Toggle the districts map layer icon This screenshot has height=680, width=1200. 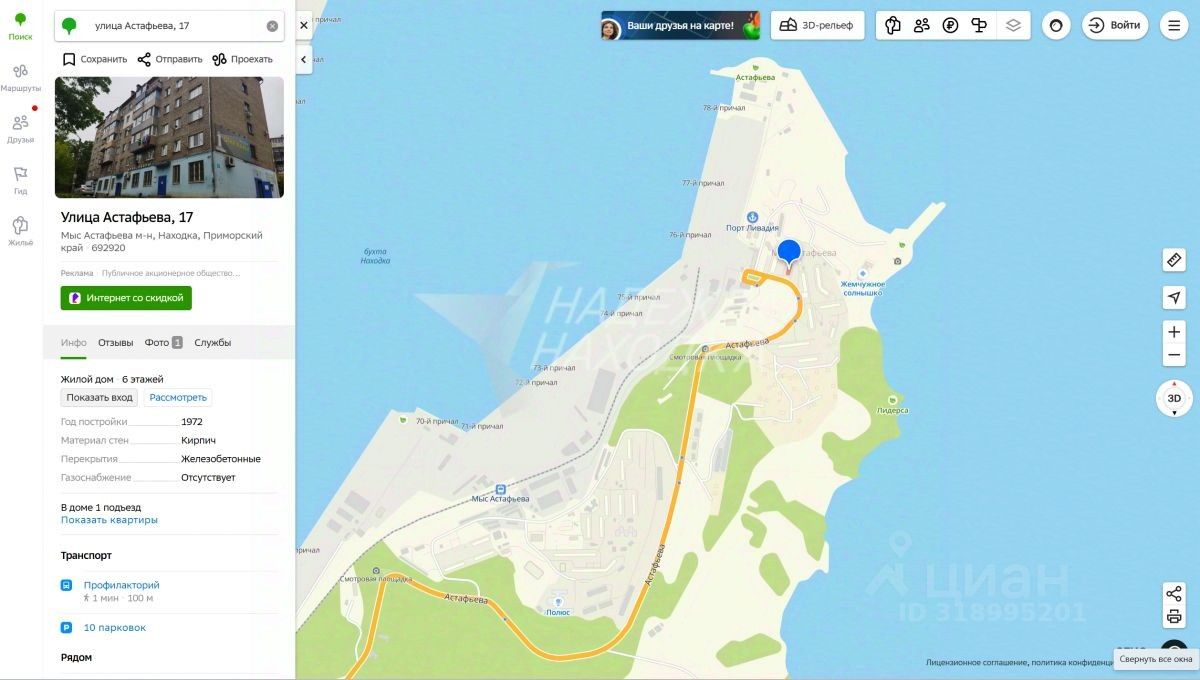[x=893, y=26]
